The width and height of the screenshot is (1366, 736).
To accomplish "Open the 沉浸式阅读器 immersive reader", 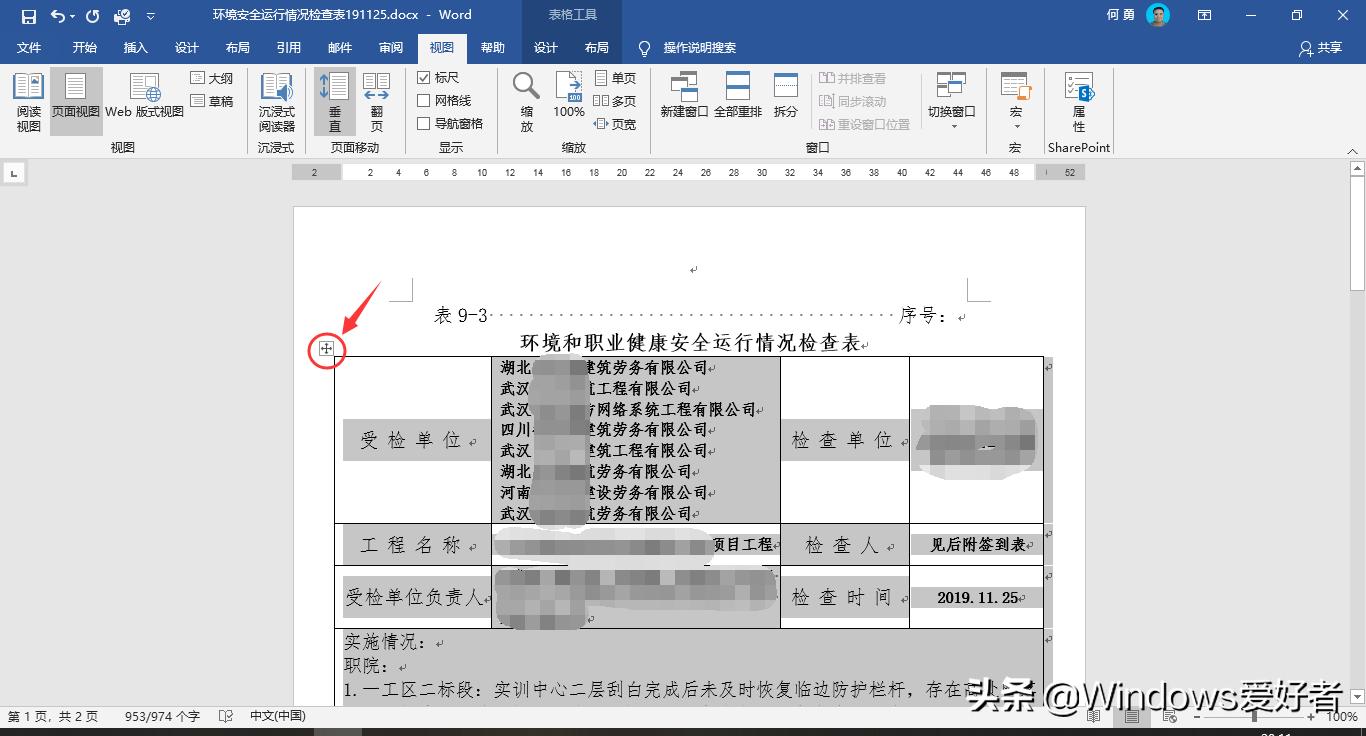I will pos(276,100).
